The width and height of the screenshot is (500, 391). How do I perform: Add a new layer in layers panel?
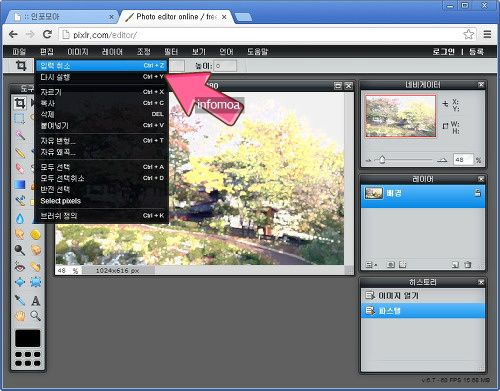[x=455, y=265]
